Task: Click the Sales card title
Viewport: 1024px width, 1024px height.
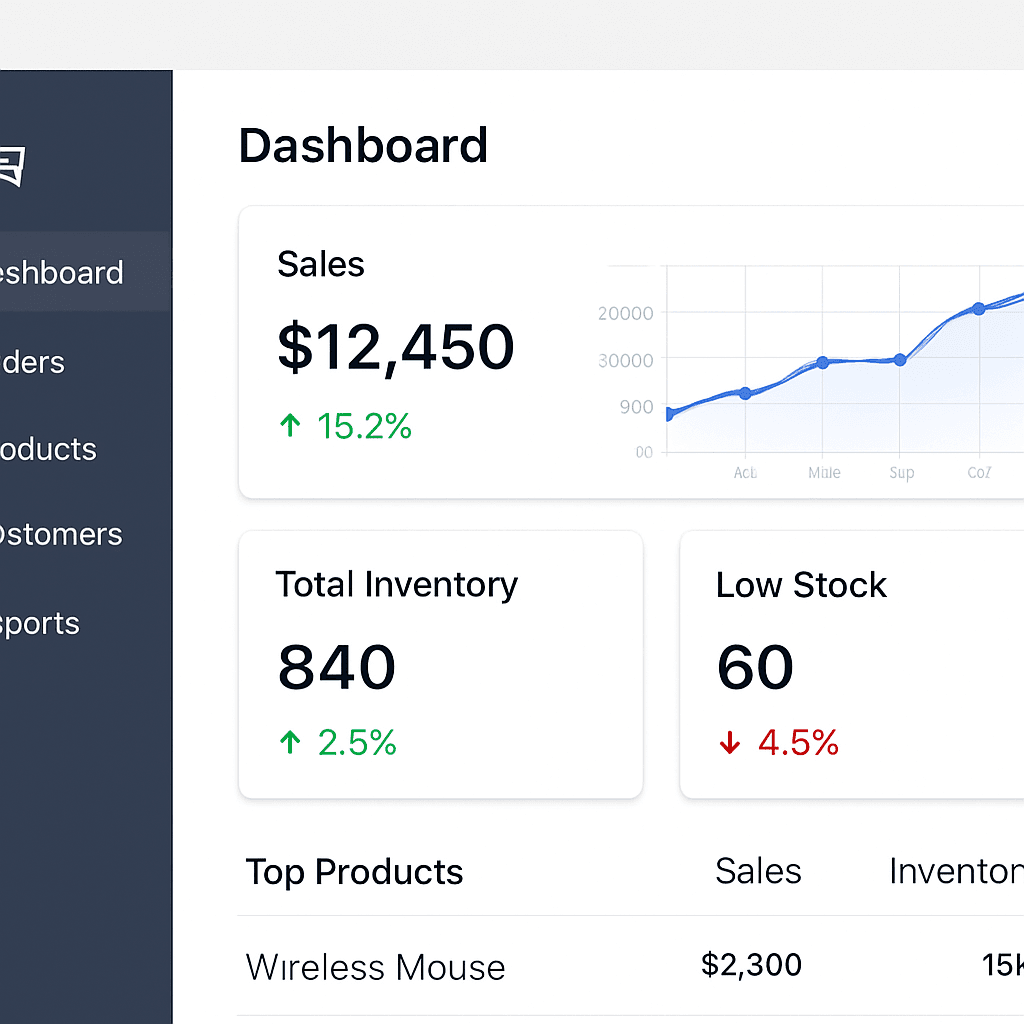Action: click(321, 264)
